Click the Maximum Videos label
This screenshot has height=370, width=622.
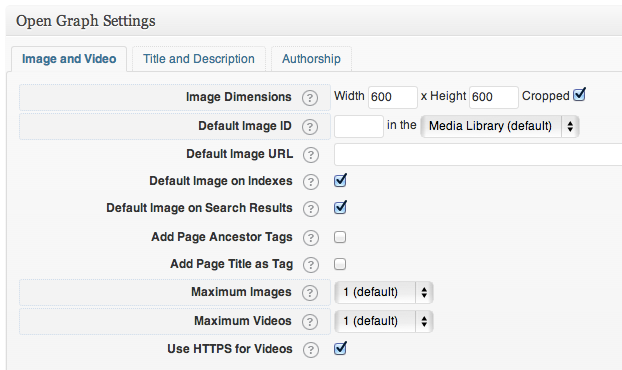243,321
